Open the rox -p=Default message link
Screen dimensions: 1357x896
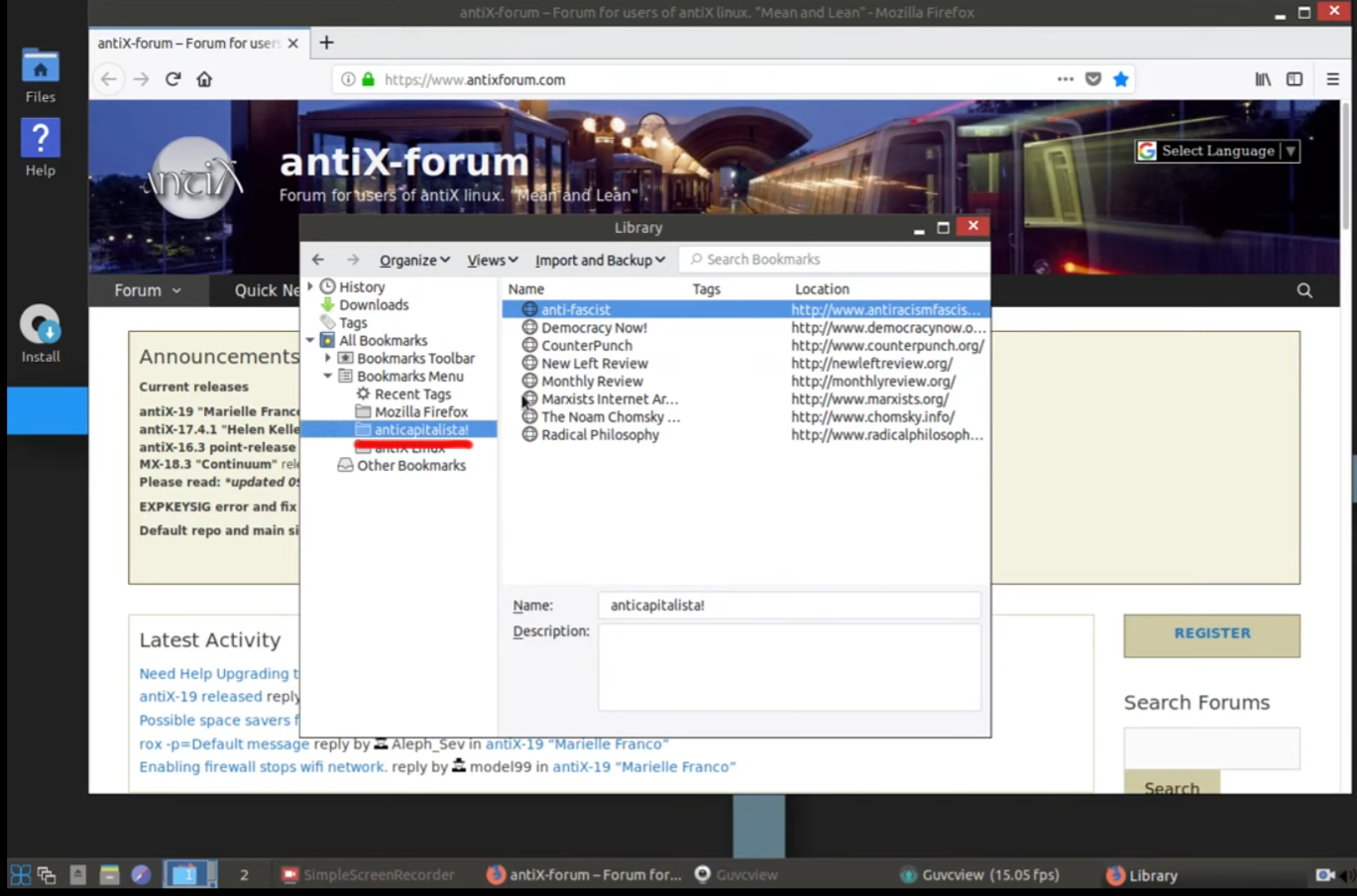tap(224, 743)
